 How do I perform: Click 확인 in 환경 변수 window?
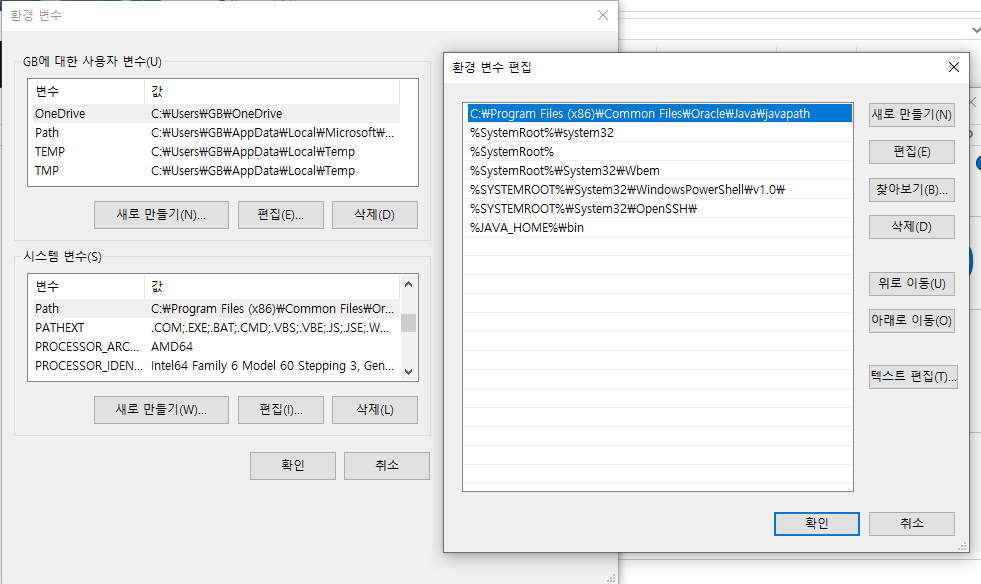pyautogui.click(x=293, y=466)
